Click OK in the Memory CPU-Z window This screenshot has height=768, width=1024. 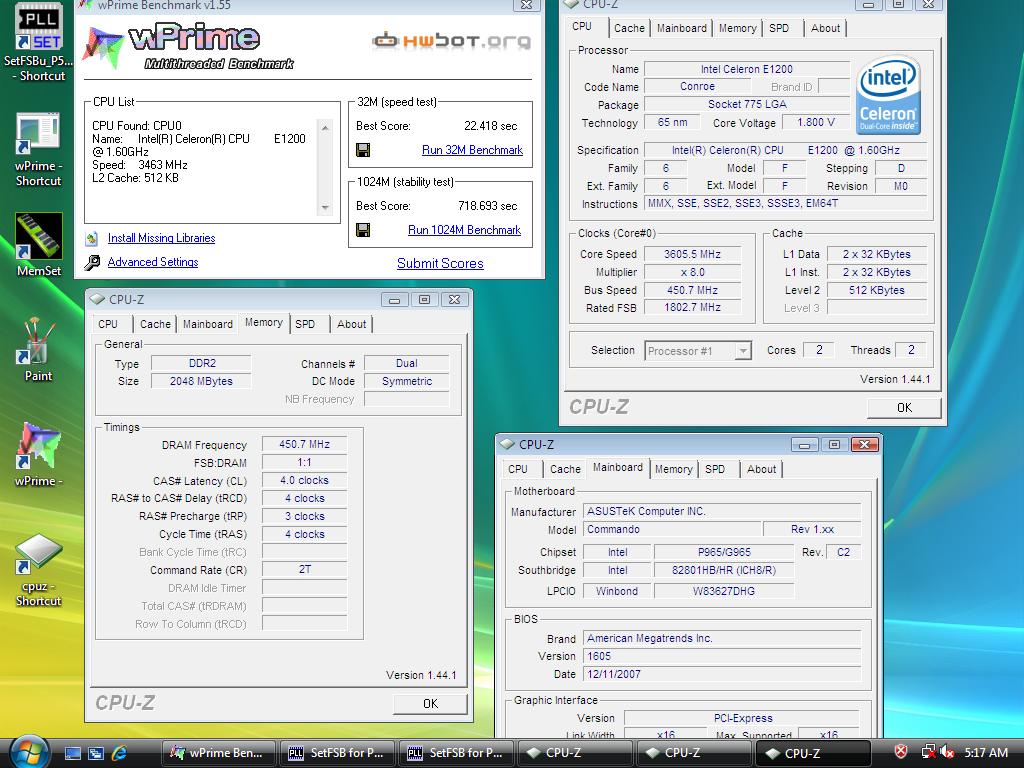click(x=430, y=703)
